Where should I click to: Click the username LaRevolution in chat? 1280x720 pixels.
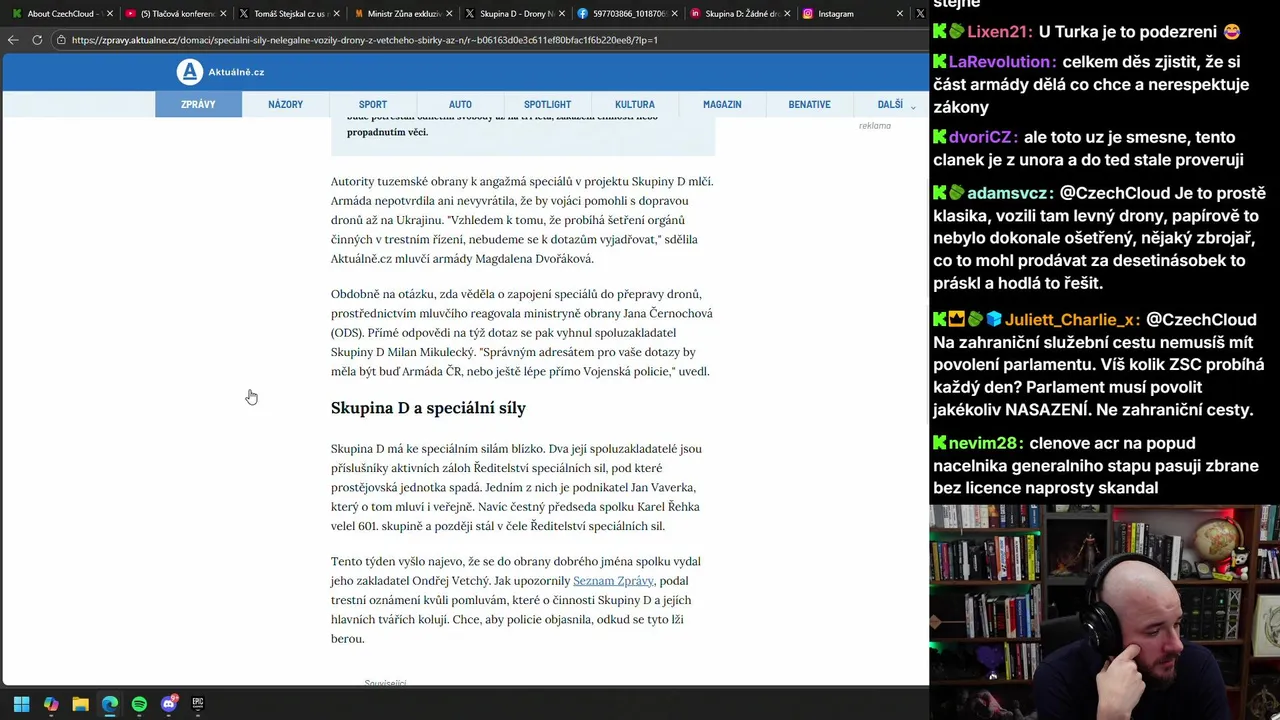coord(1001,62)
